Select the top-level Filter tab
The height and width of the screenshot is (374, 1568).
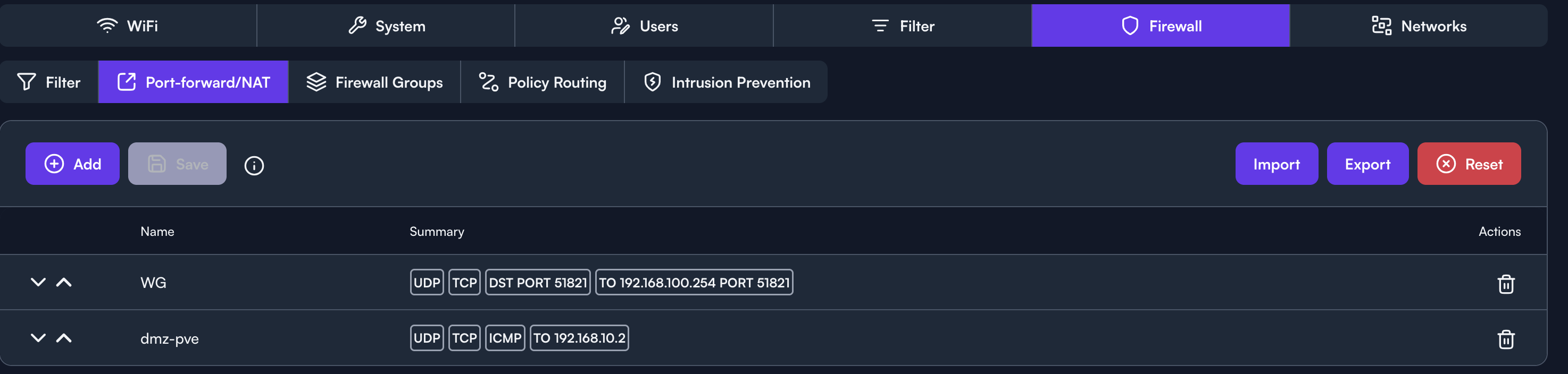pos(903,25)
